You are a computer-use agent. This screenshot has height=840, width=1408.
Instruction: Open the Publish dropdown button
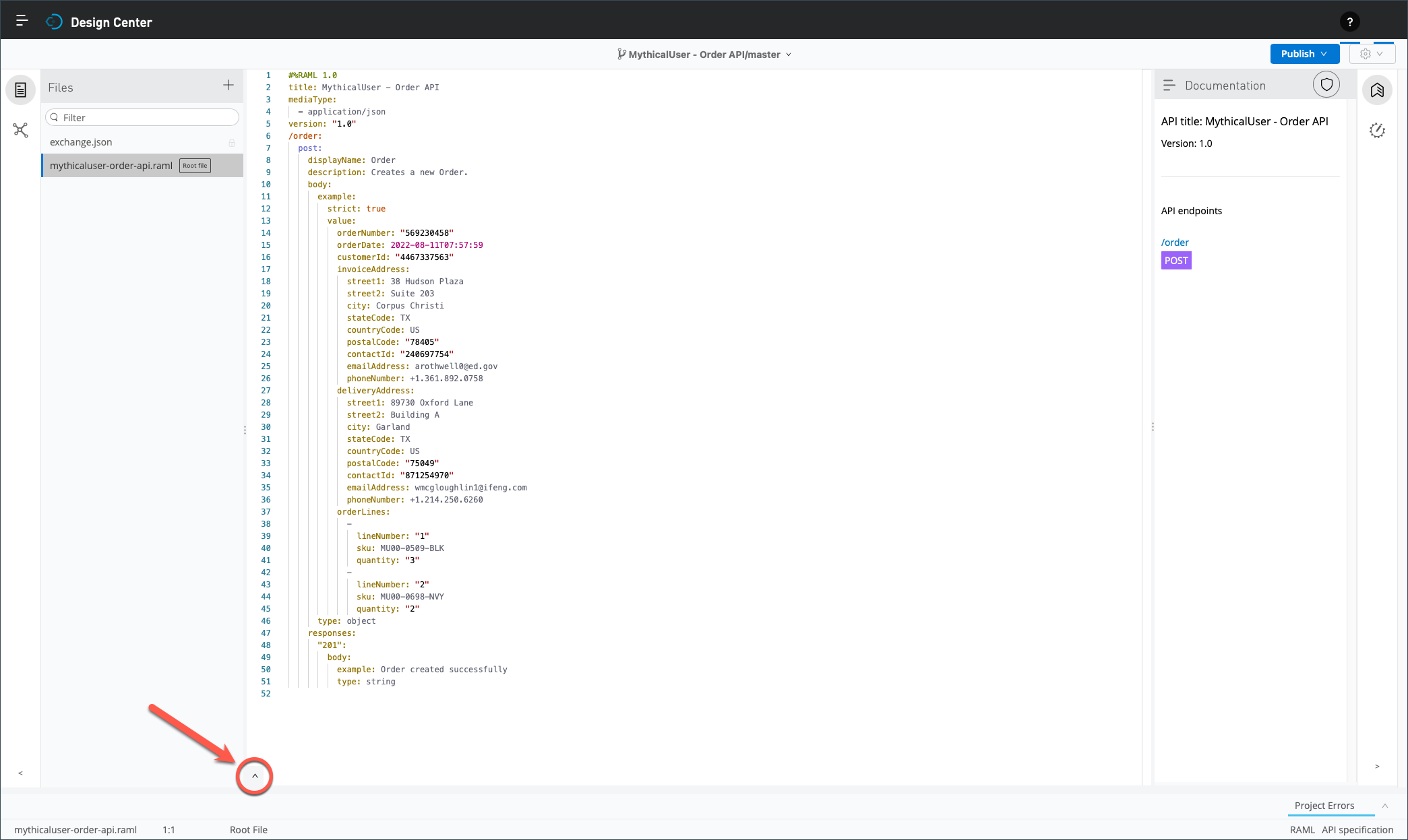point(1304,54)
